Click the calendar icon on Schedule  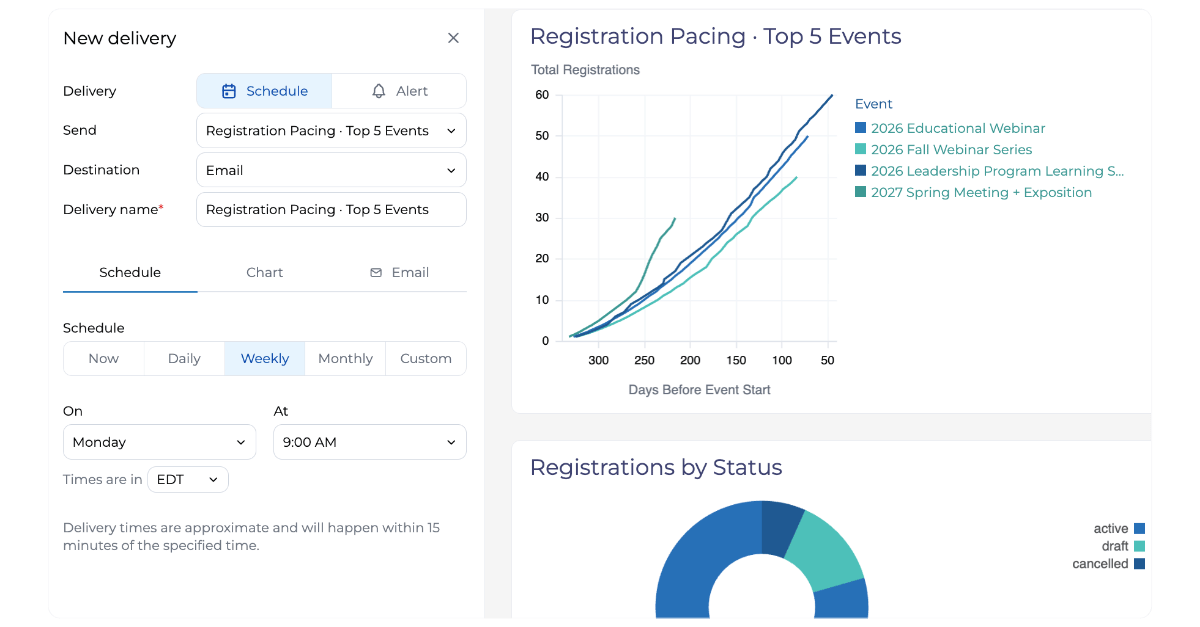coord(229,91)
